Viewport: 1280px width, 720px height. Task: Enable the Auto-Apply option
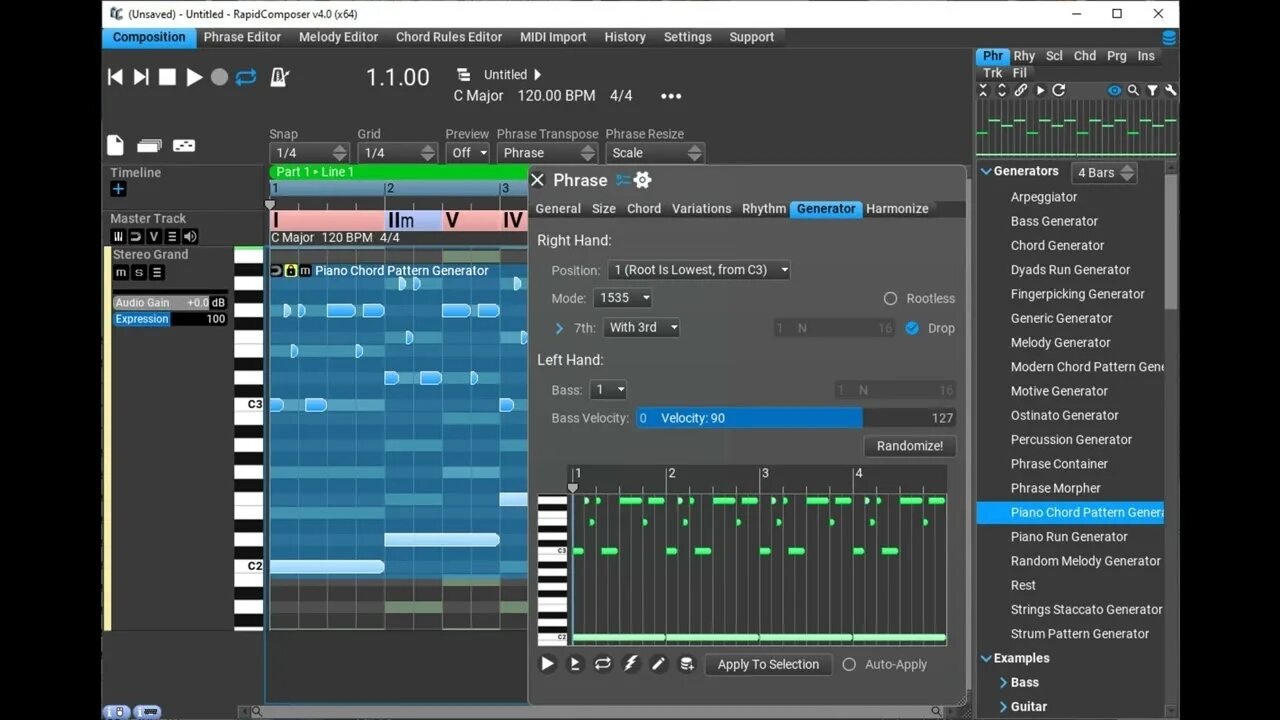click(x=849, y=664)
